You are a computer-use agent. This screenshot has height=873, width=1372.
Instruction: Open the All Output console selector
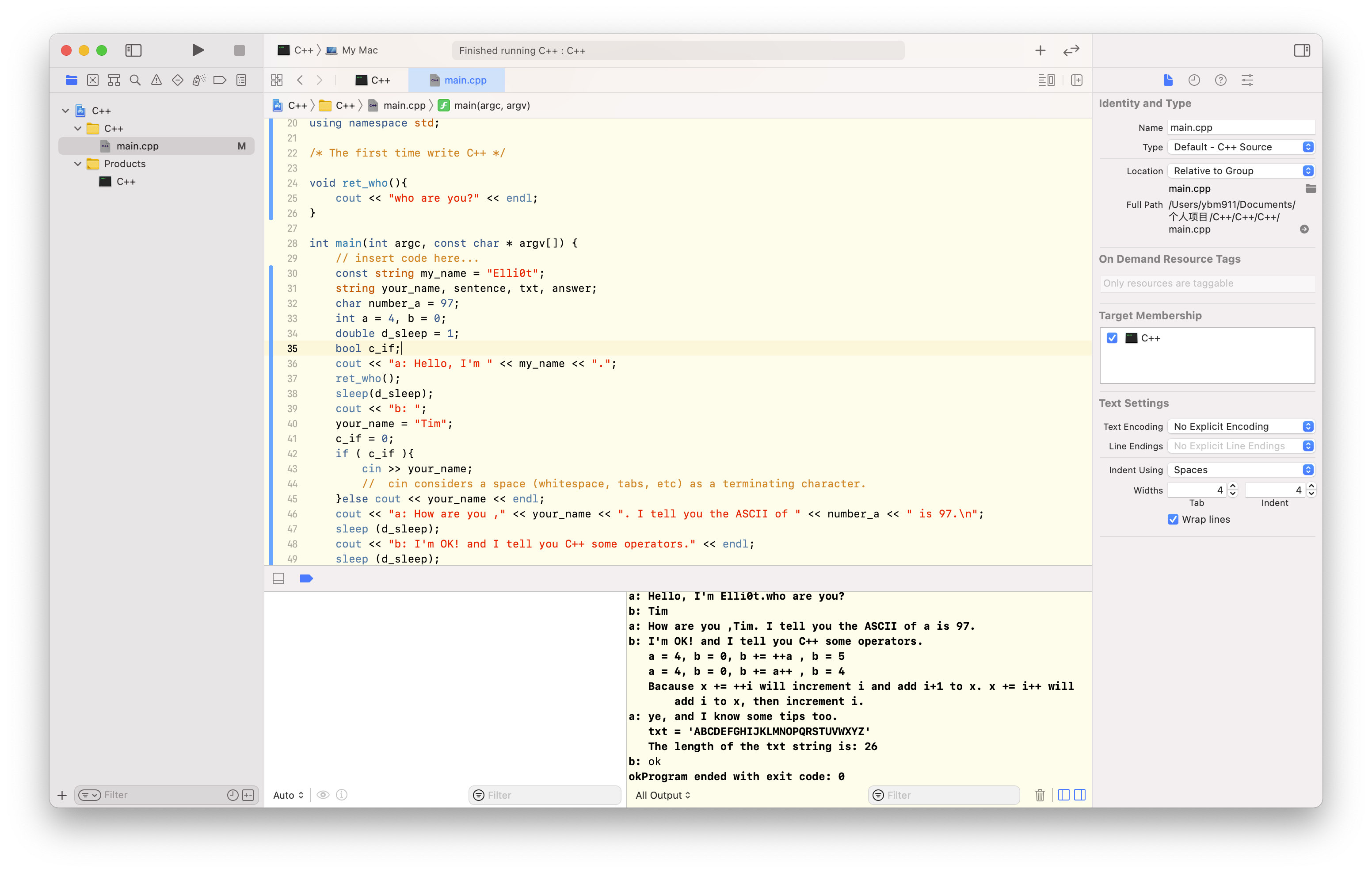point(663,795)
